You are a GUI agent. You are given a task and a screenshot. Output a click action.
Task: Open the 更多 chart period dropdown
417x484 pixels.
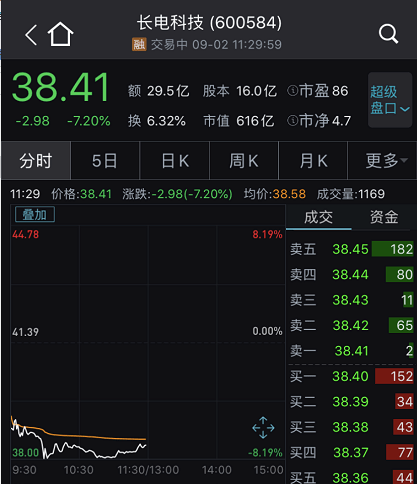[x=382, y=161]
